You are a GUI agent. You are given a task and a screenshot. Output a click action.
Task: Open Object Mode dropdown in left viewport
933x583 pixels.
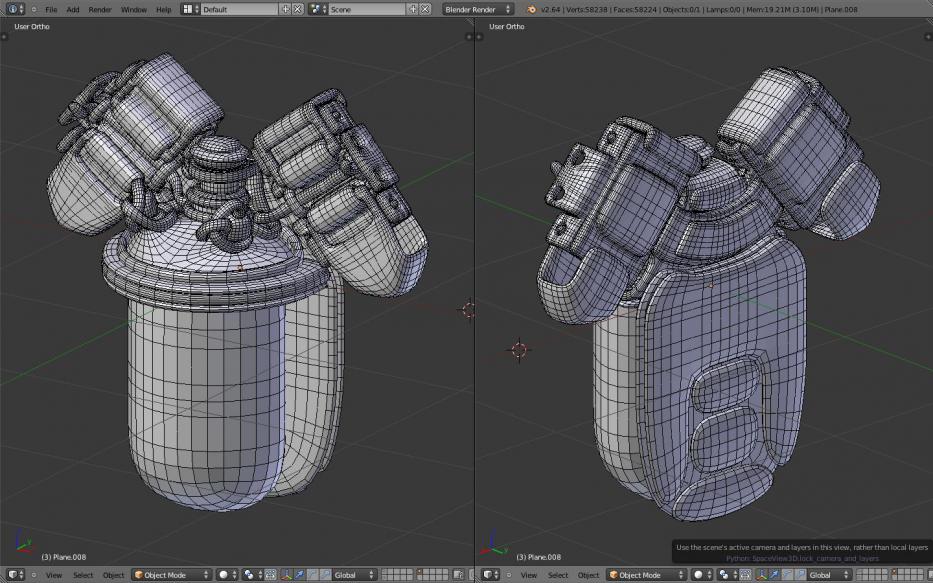click(x=172, y=575)
